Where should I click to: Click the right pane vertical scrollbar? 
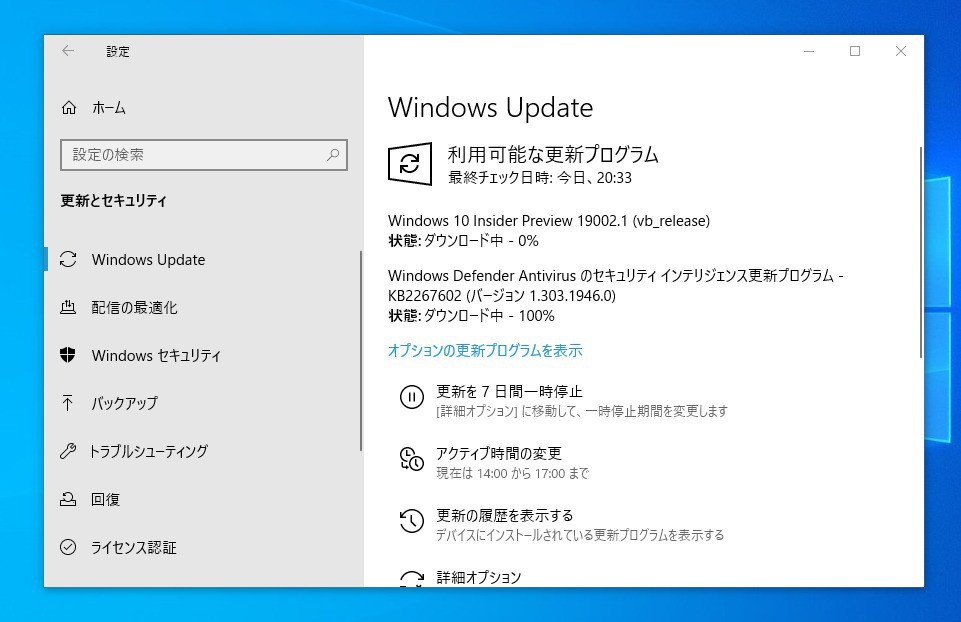[921, 252]
